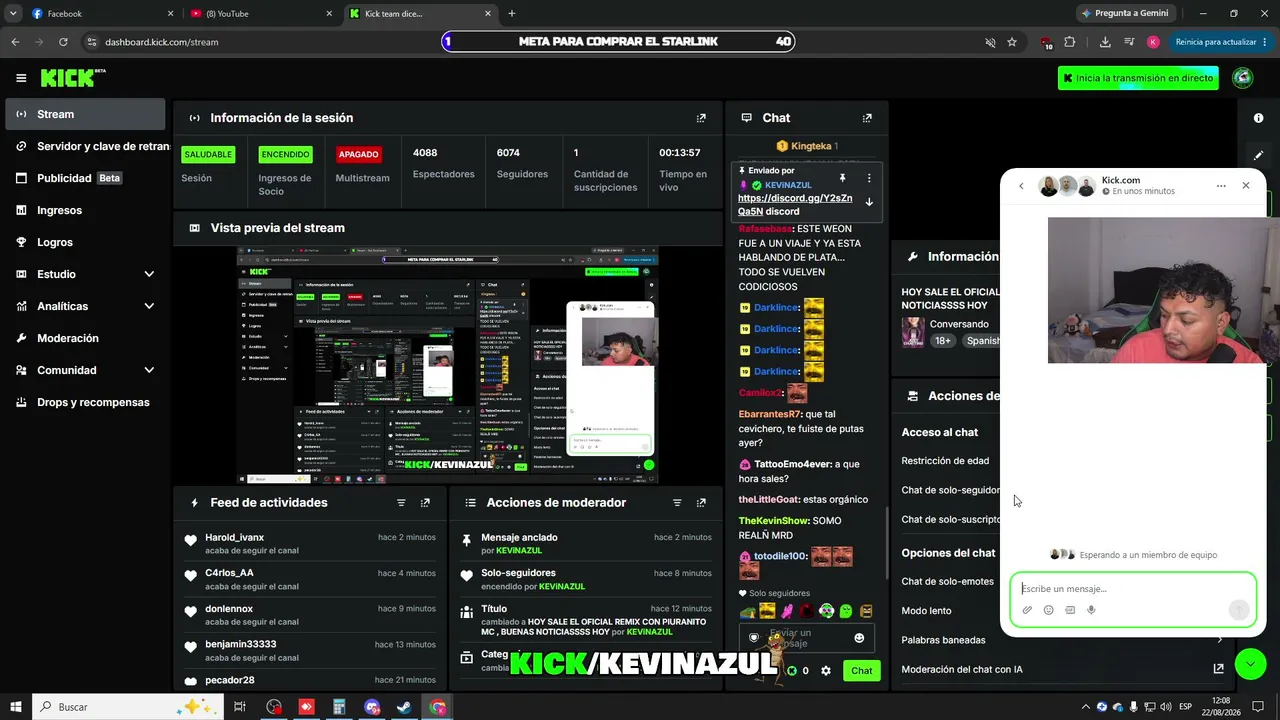The height and width of the screenshot is (720, 1280).
Task: Expand the Estudio sidebar section
Action: [149, 274]
